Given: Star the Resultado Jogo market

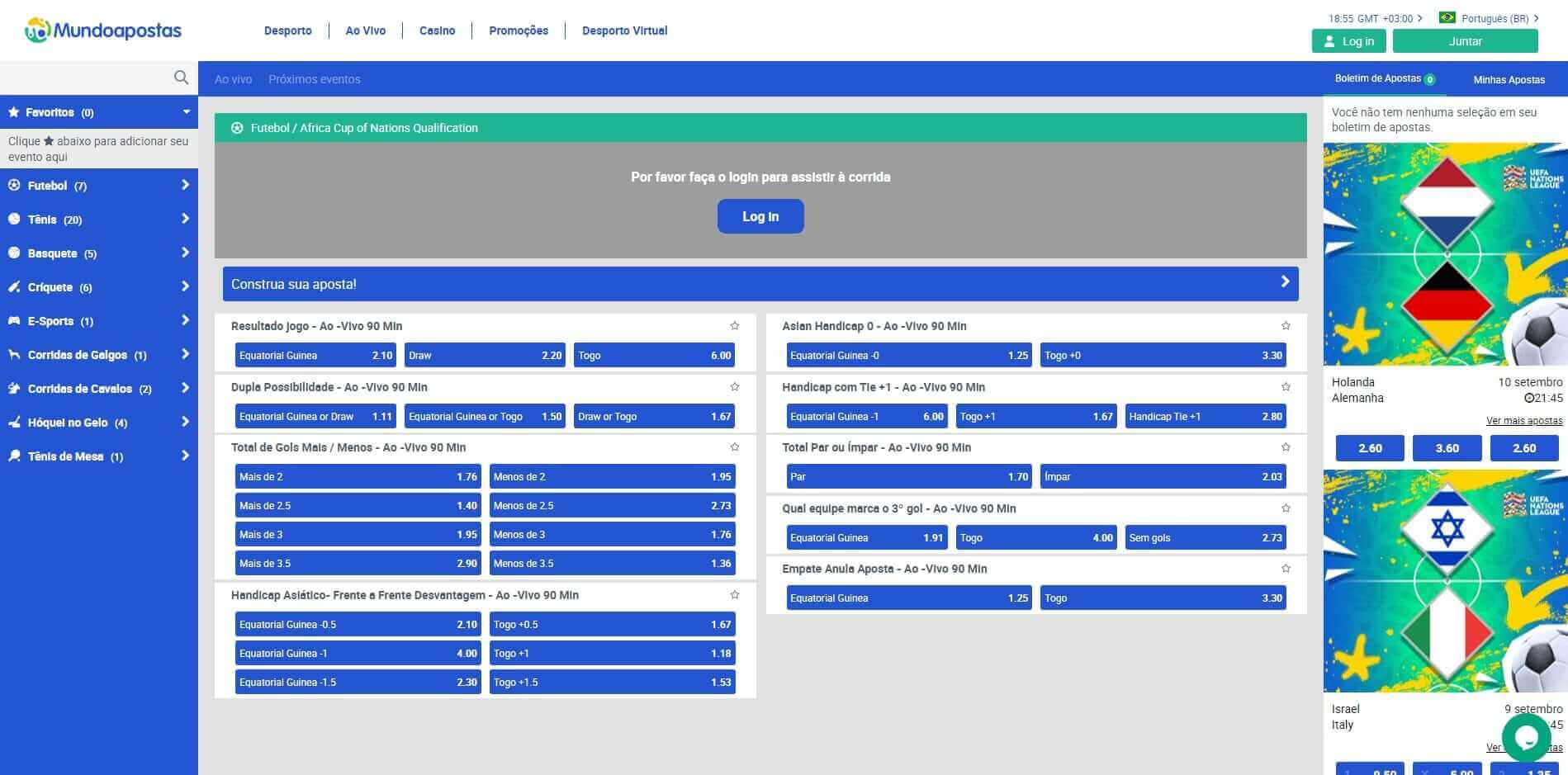Looking at the screenshot, I should (x=734, y=325).
